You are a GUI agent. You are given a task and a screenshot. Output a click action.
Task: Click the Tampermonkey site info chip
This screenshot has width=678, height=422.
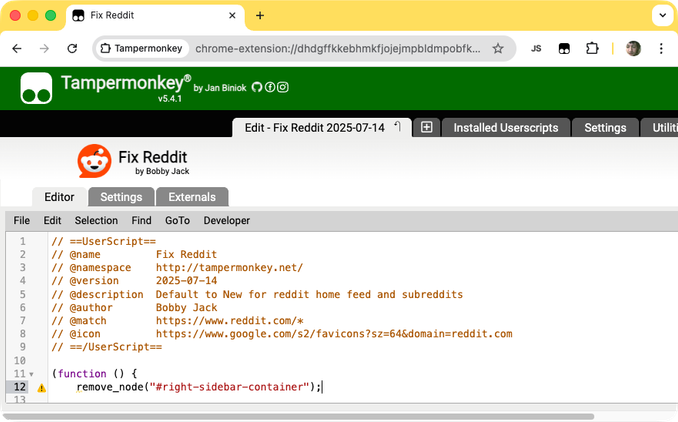tap(141, 48)
